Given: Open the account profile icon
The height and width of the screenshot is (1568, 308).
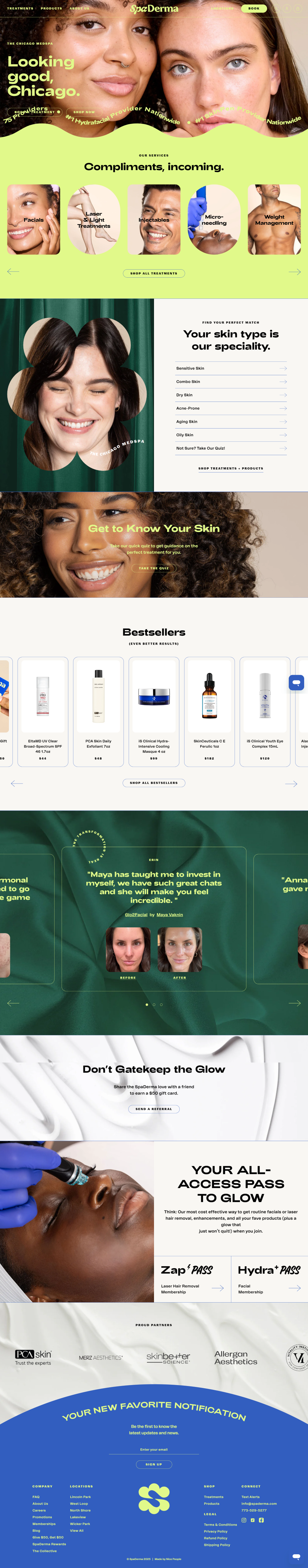Looking at the screenshot, I should pyautogui.click(x=287, y=9).
